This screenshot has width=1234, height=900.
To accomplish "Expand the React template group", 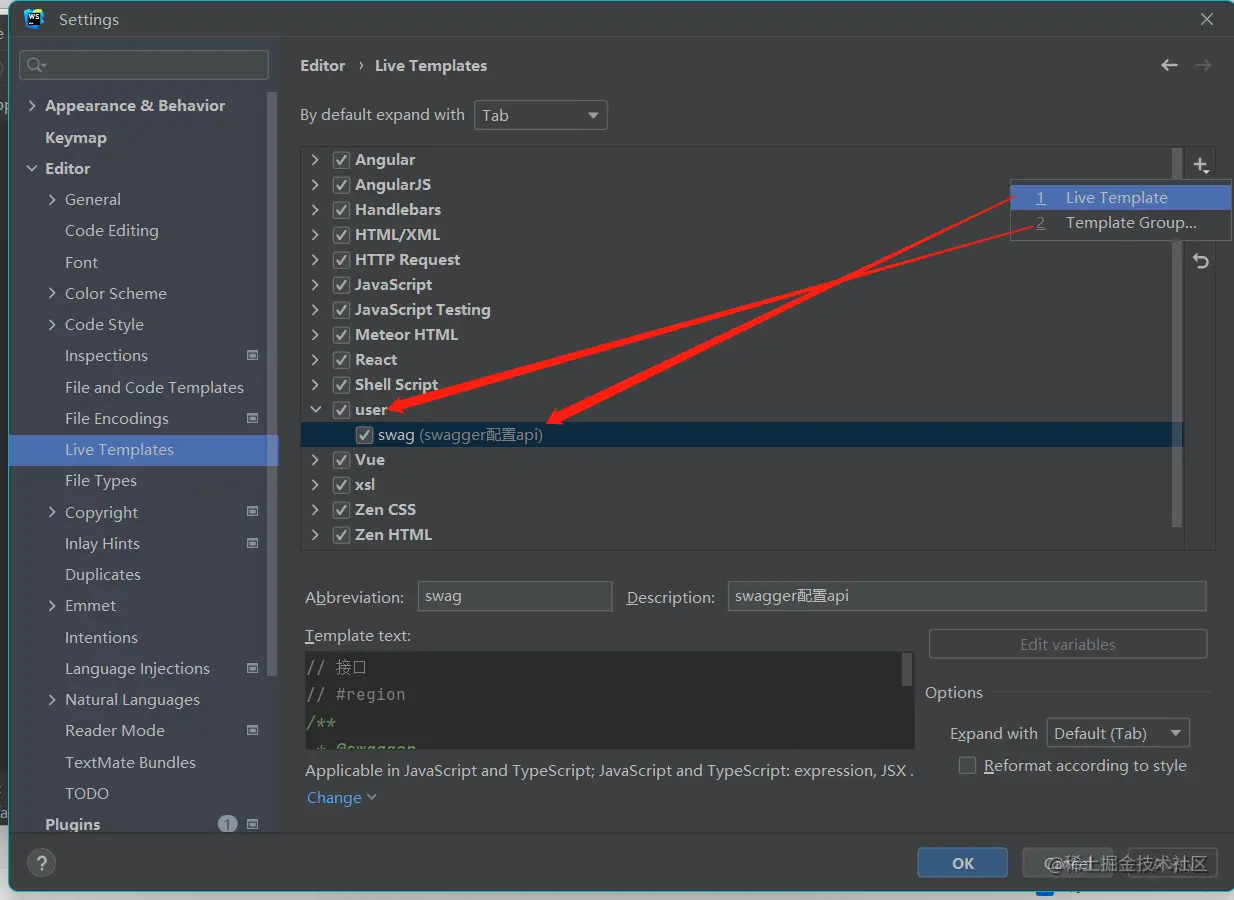I will (x=315, y=360).
